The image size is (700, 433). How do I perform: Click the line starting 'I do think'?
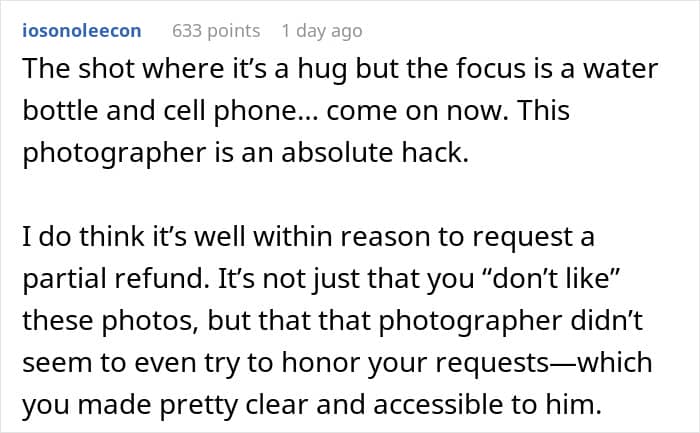point(308,237)
